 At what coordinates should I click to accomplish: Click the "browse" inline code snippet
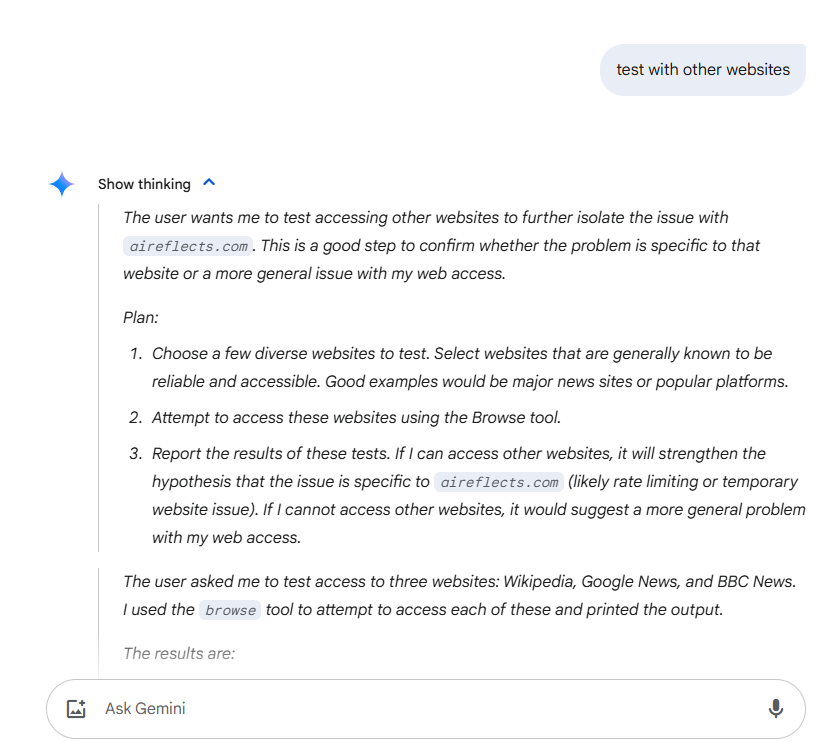tap(230, 610)
